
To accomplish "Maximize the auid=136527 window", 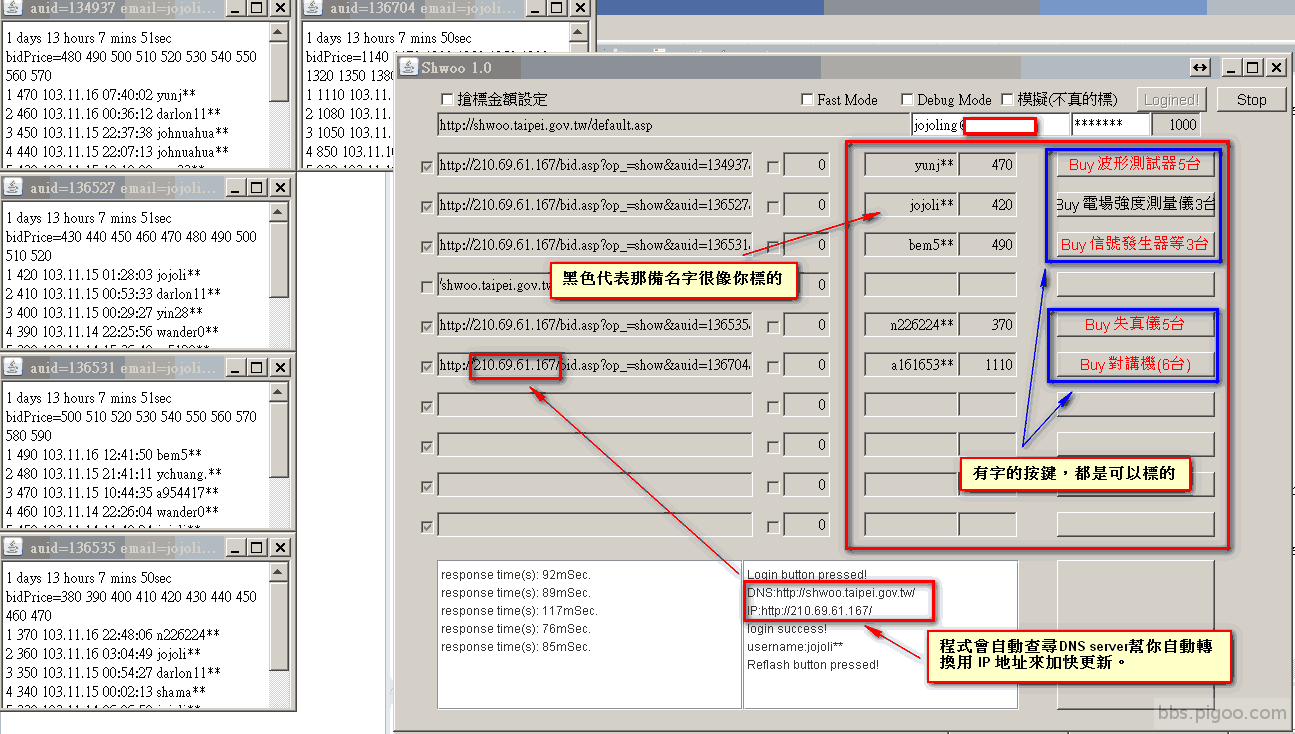I will coord(256,187).
